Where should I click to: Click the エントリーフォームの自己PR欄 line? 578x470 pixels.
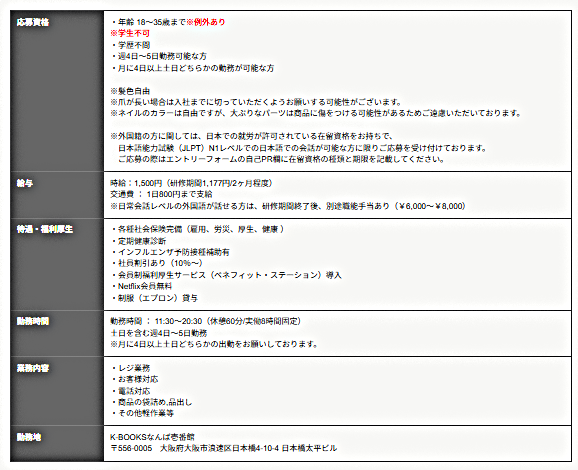281,159
